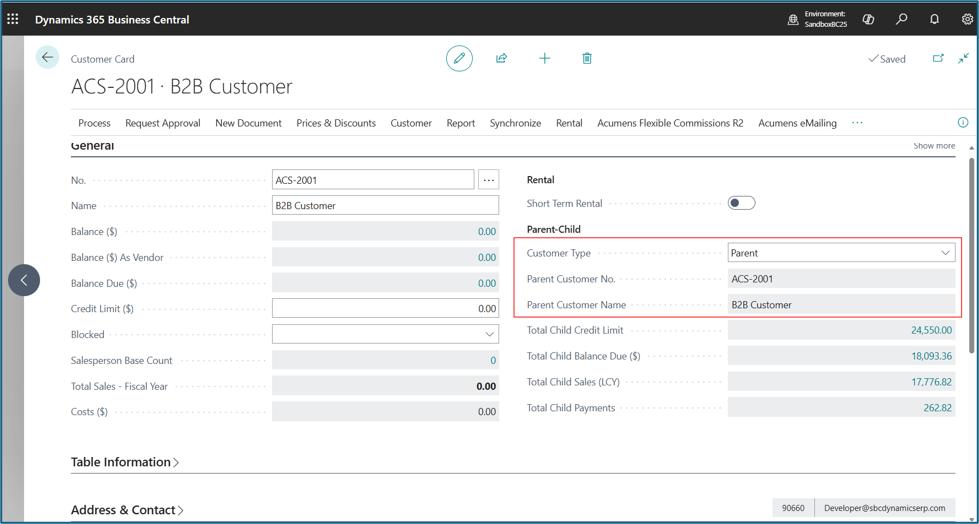Open Acumens eMailing menu
This screenshot has width=979, height=524.
tap(797, 123)
